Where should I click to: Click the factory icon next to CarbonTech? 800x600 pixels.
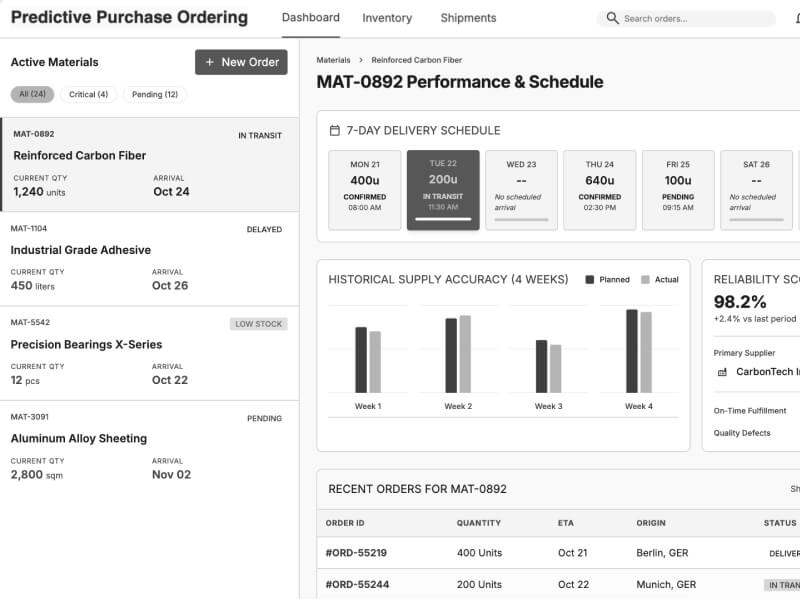(x=722, y=372)
